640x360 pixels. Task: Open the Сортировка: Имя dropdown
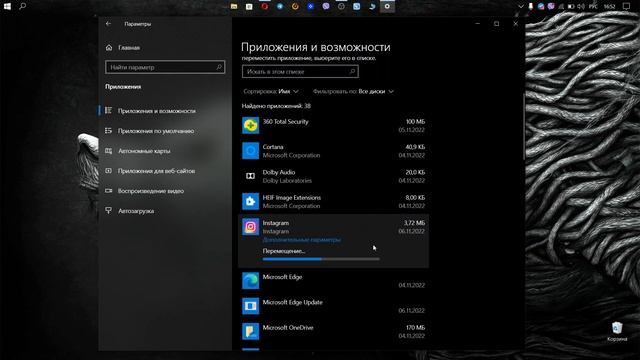pyautogui.click(x=271, y=91)
